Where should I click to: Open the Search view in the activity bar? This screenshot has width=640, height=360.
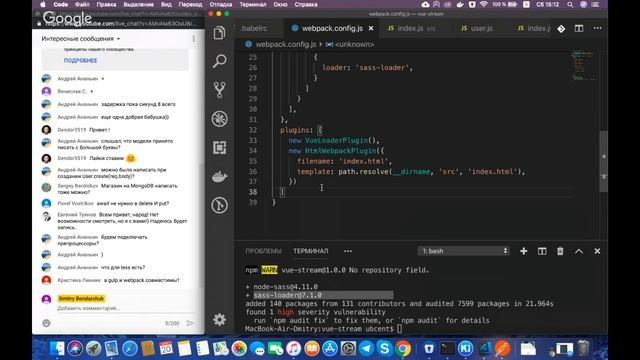click(x=219, y=61)
